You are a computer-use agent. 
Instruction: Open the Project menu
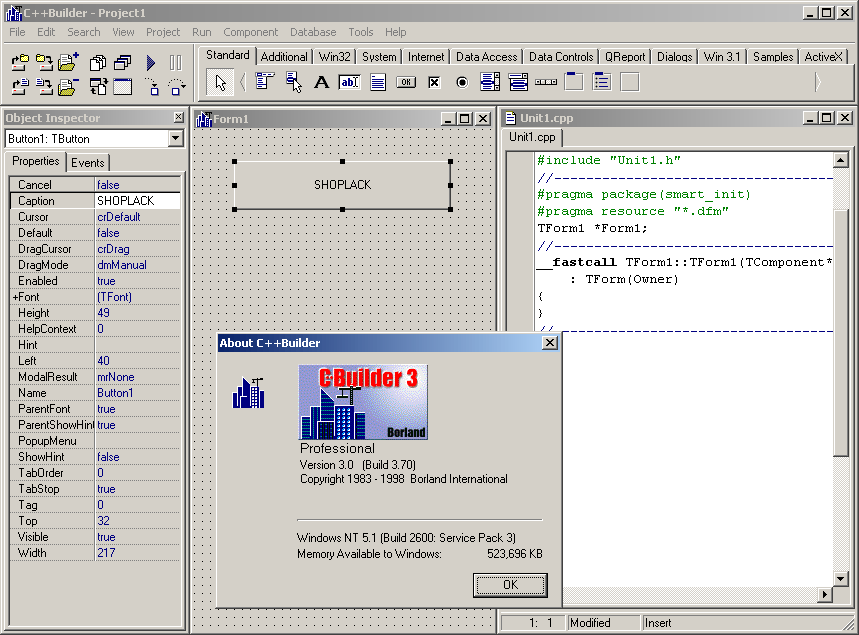(x=163, y=32)
